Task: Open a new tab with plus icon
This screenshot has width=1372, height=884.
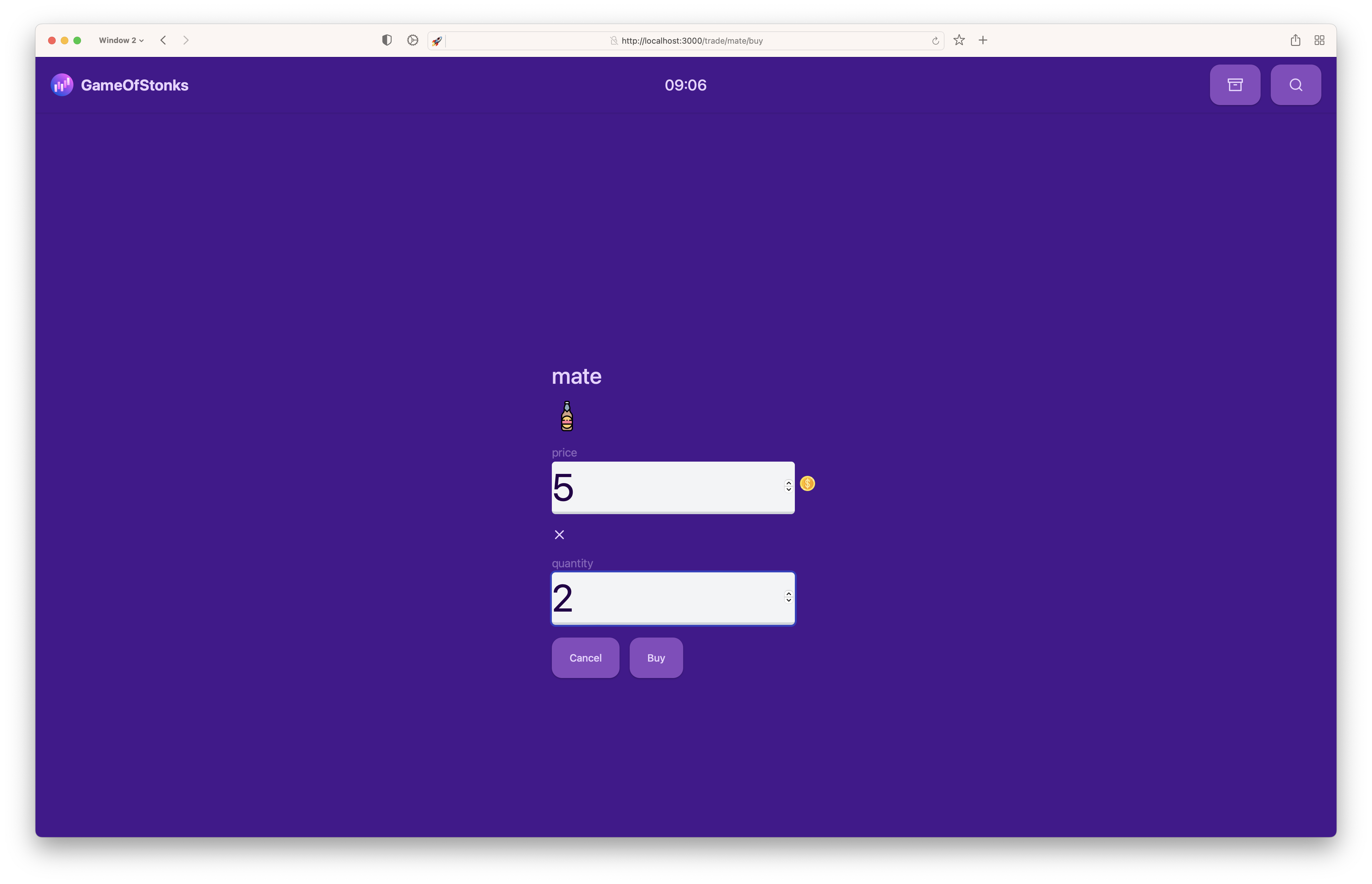Action: (983, 40)
